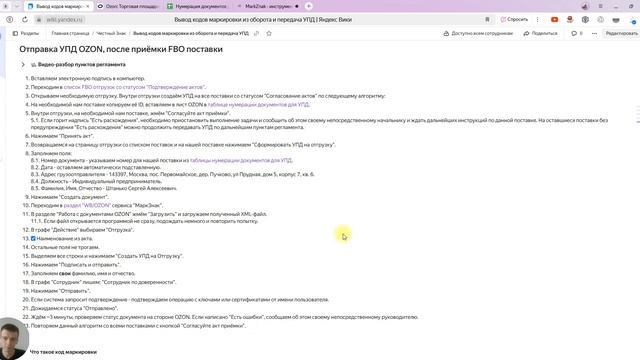Click step text 'Нажимаем "Подписать и отправить"'
The width and height of the screenshot is (640, 360).
(76, 265)
